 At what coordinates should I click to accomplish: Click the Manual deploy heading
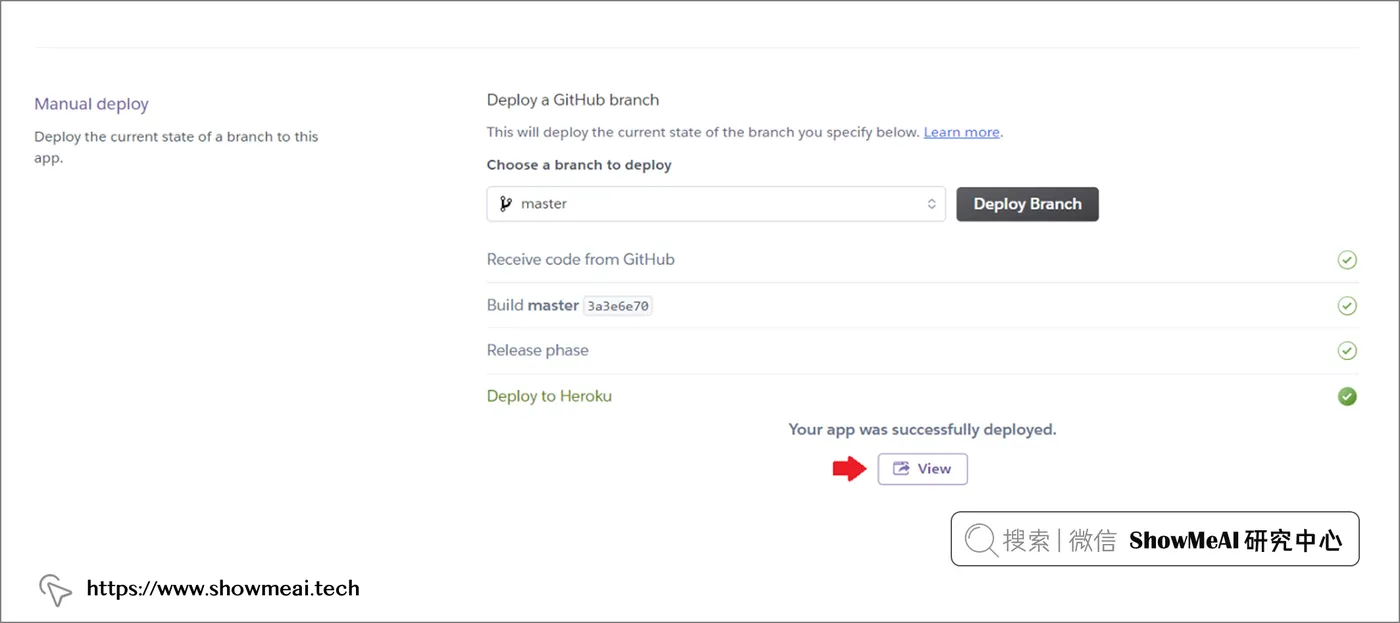coord(91,104)
